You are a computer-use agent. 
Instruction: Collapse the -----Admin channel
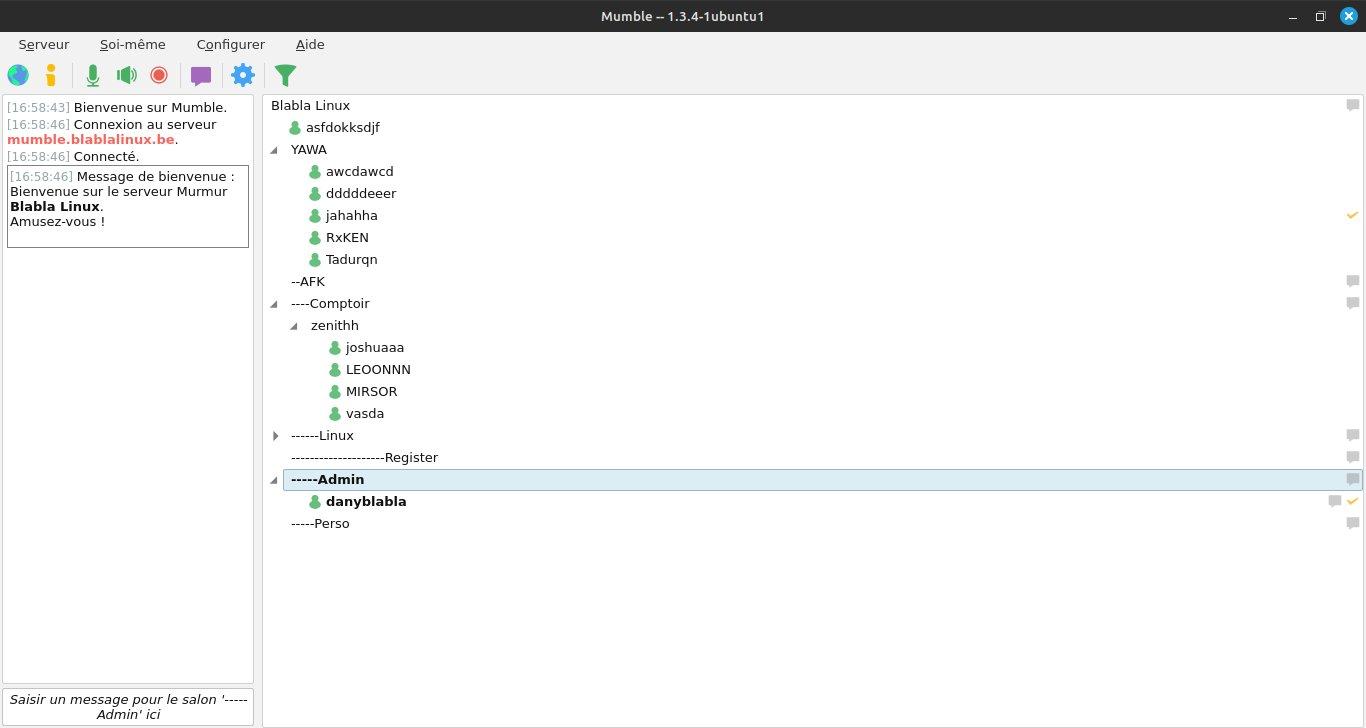tap(275, 480)
